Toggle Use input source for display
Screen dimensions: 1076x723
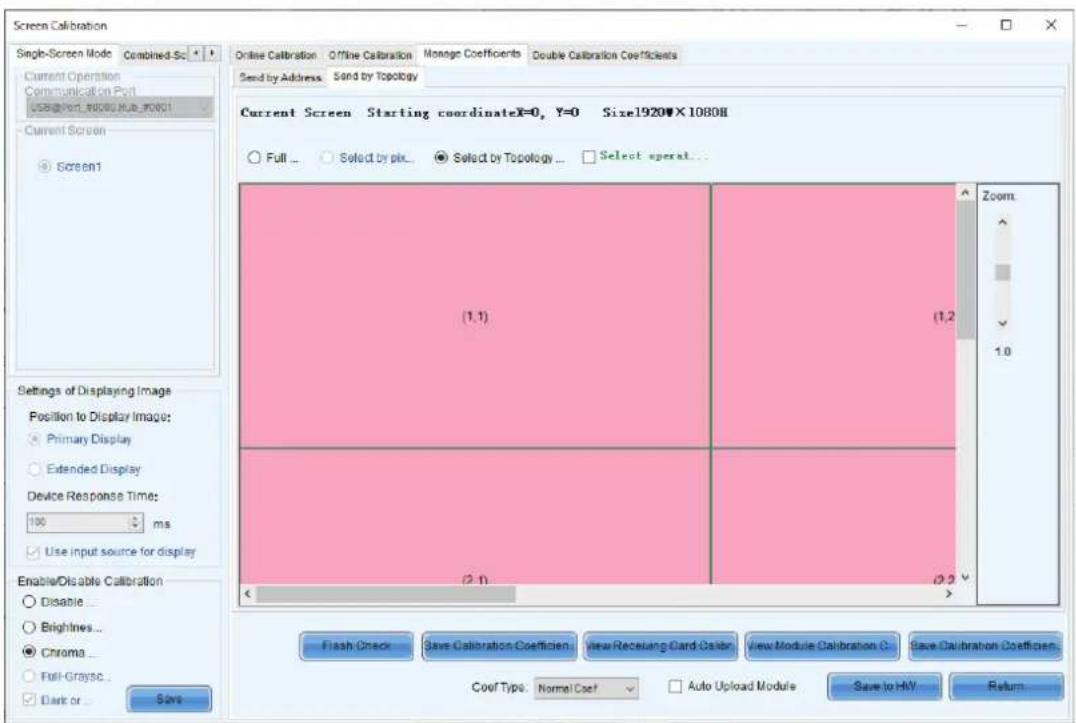(x=33, y=552)
